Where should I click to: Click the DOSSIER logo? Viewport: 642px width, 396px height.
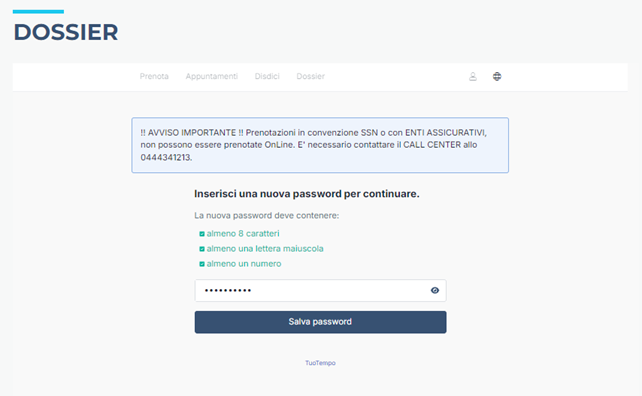point(66,32)
